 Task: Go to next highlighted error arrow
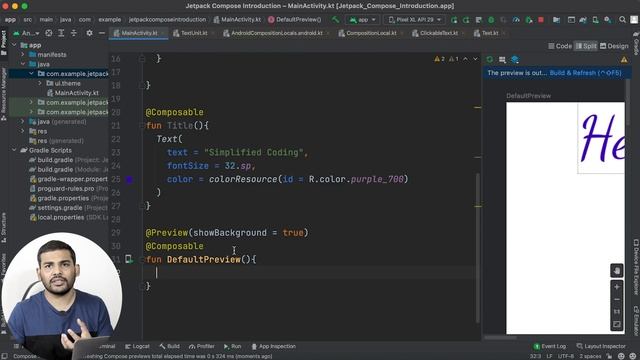coord(475,59)
